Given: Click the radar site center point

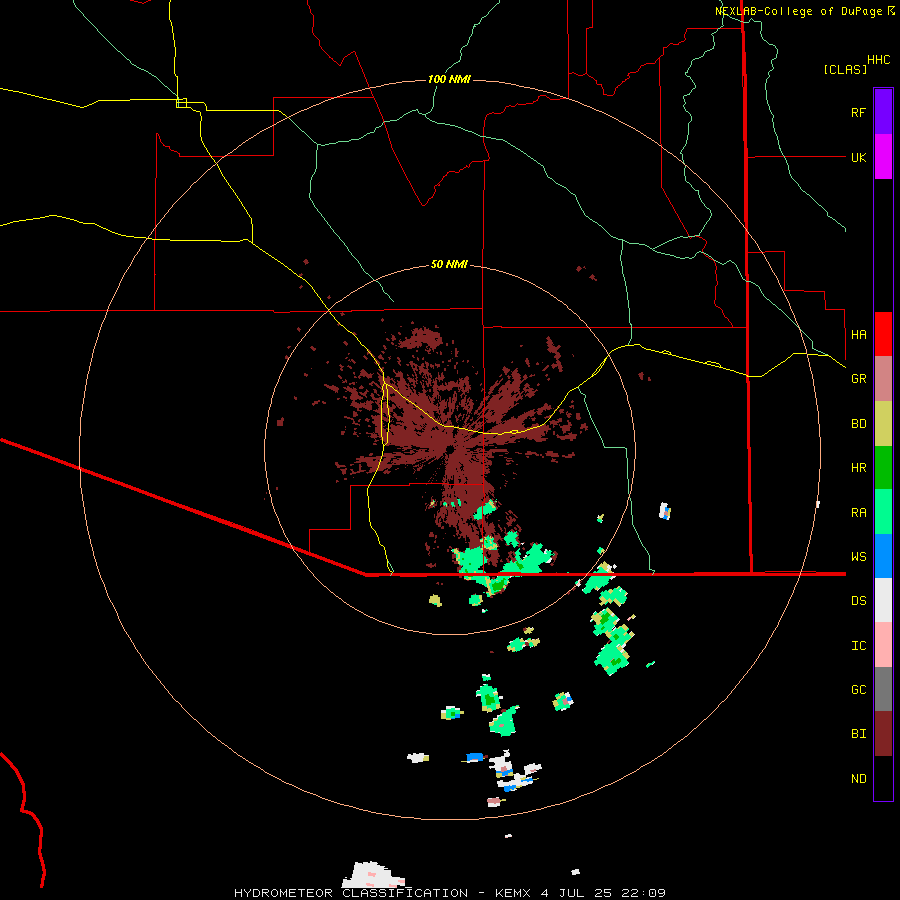Looking at the screenshot, I should 450,449.
